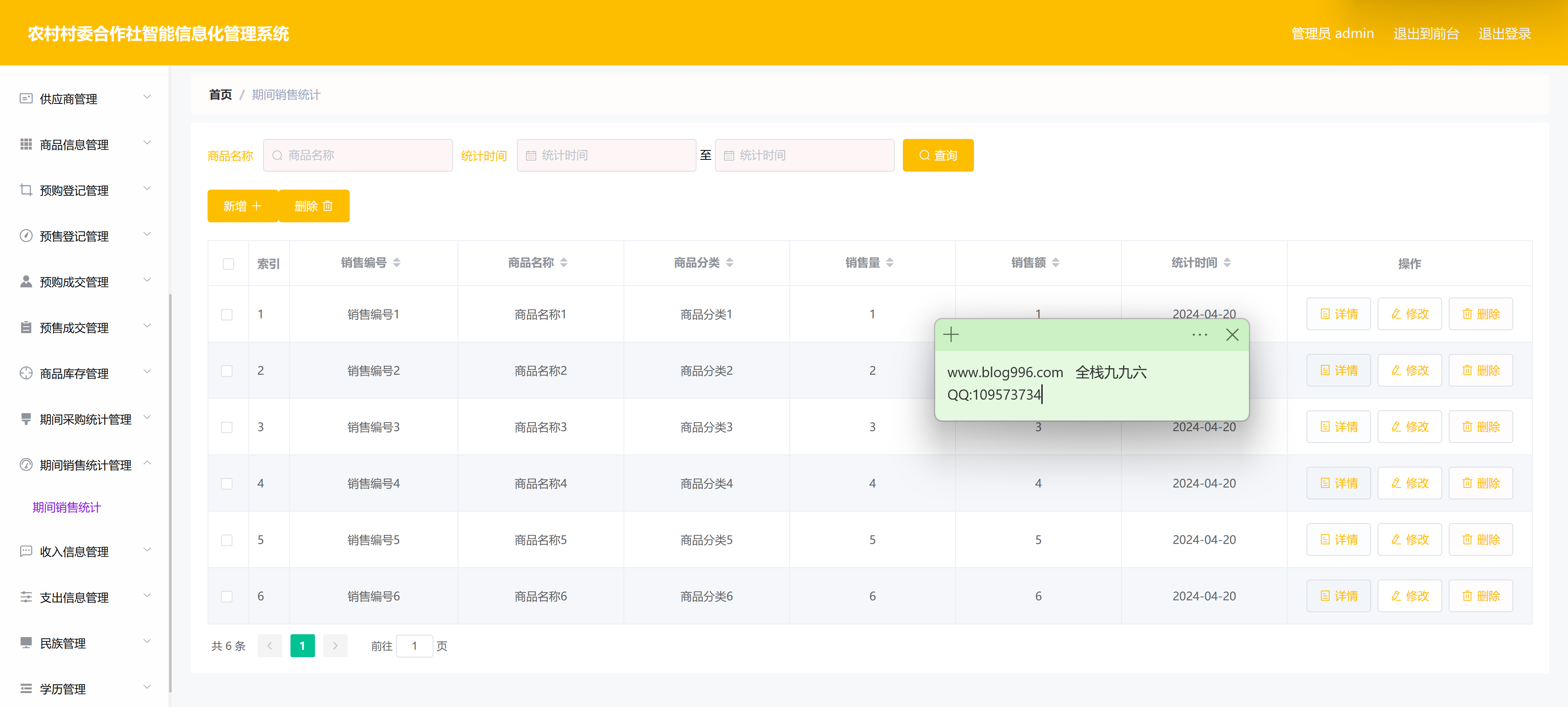Toggle the select-all checkbox in table header

click(228, 264)
